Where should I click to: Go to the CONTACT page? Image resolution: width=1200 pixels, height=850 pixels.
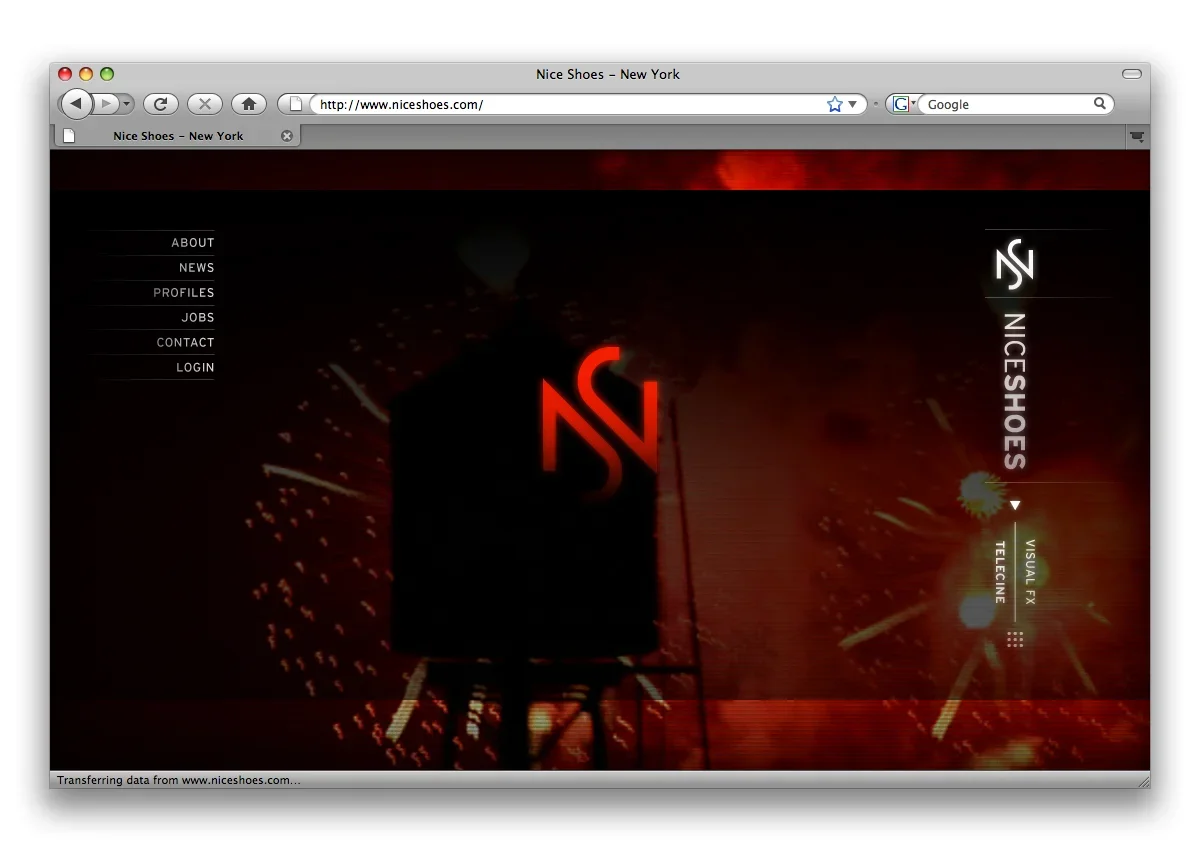tap(185, 342)
